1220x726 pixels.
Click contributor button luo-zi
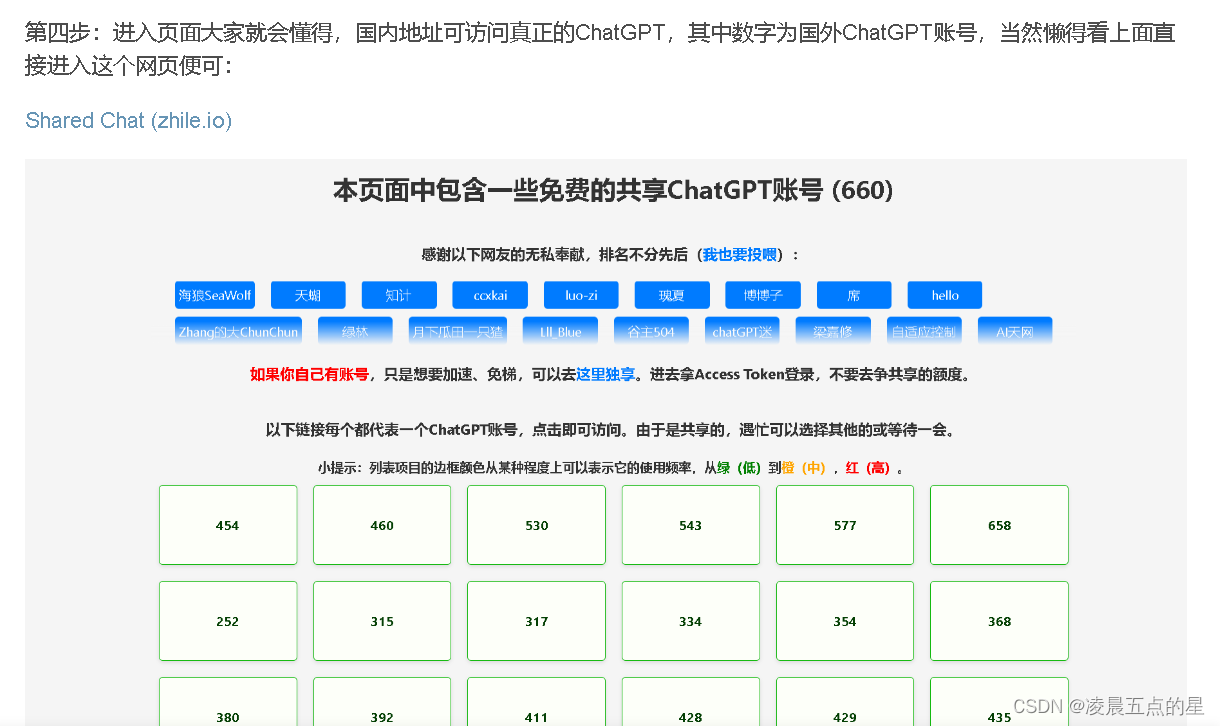581,295
